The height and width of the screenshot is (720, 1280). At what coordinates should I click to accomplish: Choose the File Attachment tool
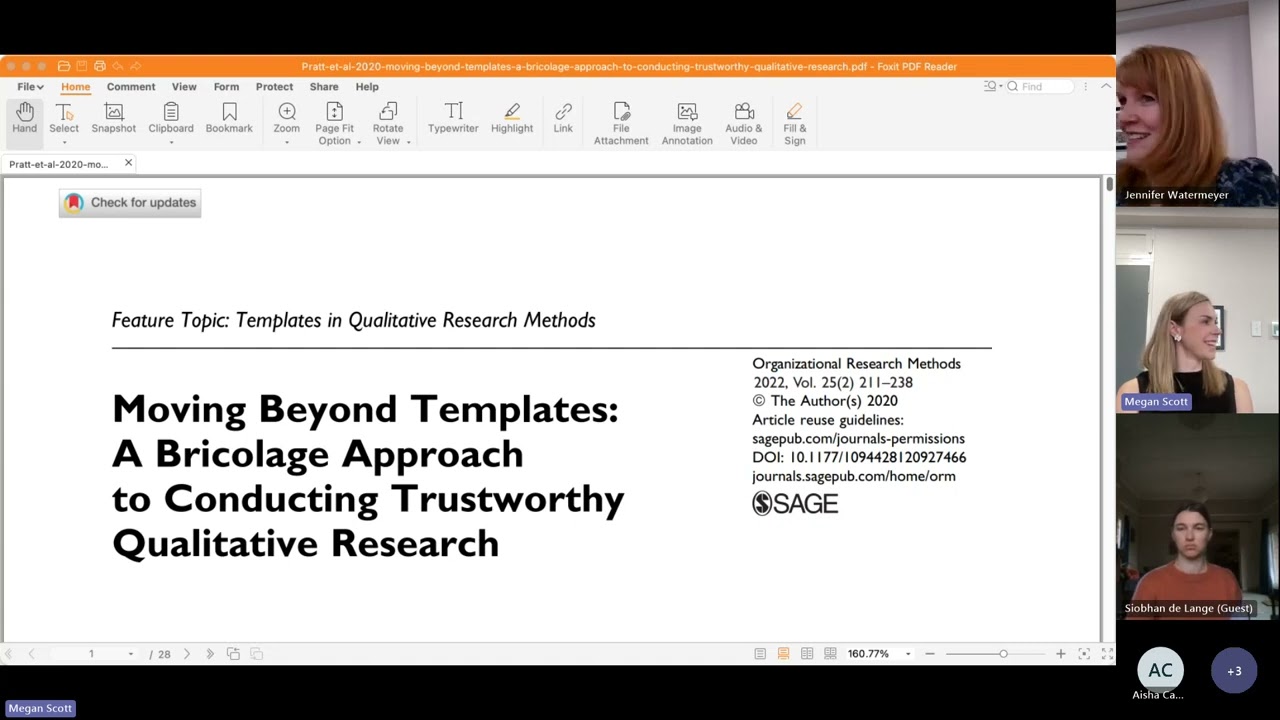coord(621,122)
